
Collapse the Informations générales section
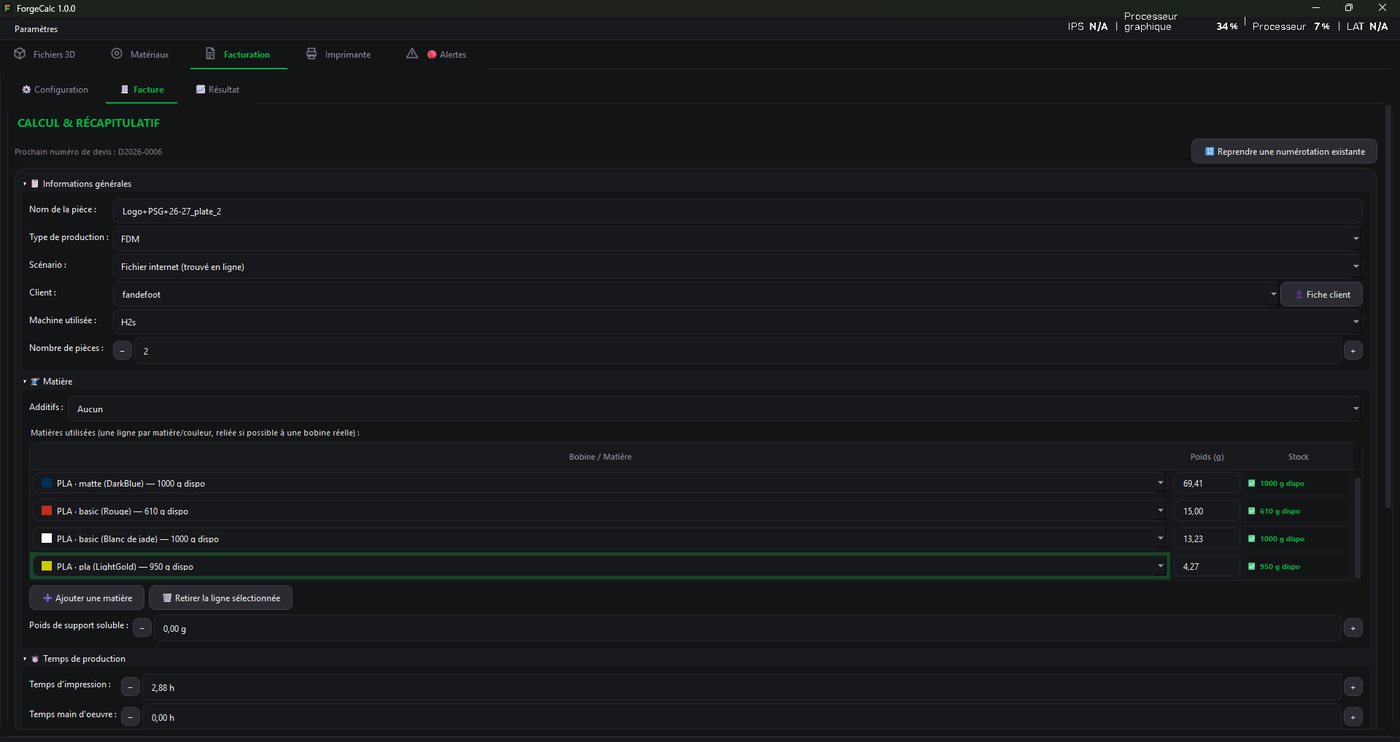pyautogui.click(x=25, y=184)
